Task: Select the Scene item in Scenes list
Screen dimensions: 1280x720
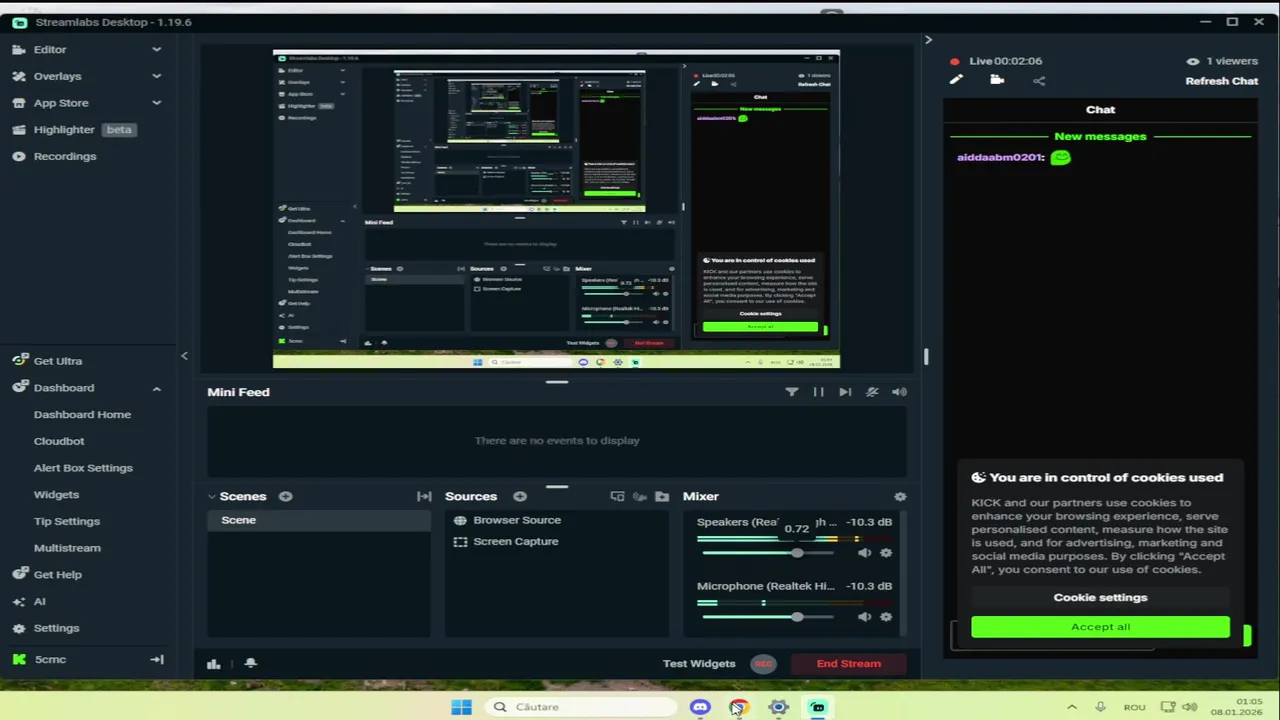Action: [x=318, y=520]
